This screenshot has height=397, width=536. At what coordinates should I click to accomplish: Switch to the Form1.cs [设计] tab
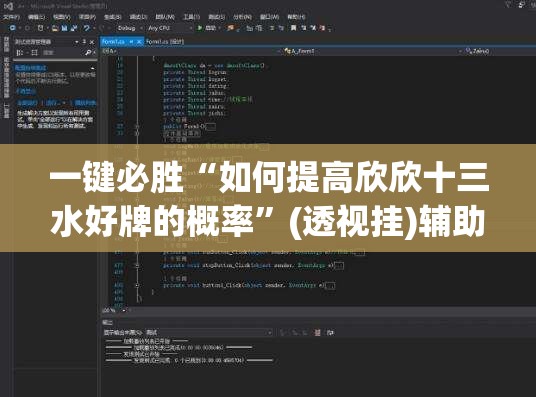(165, 41)
